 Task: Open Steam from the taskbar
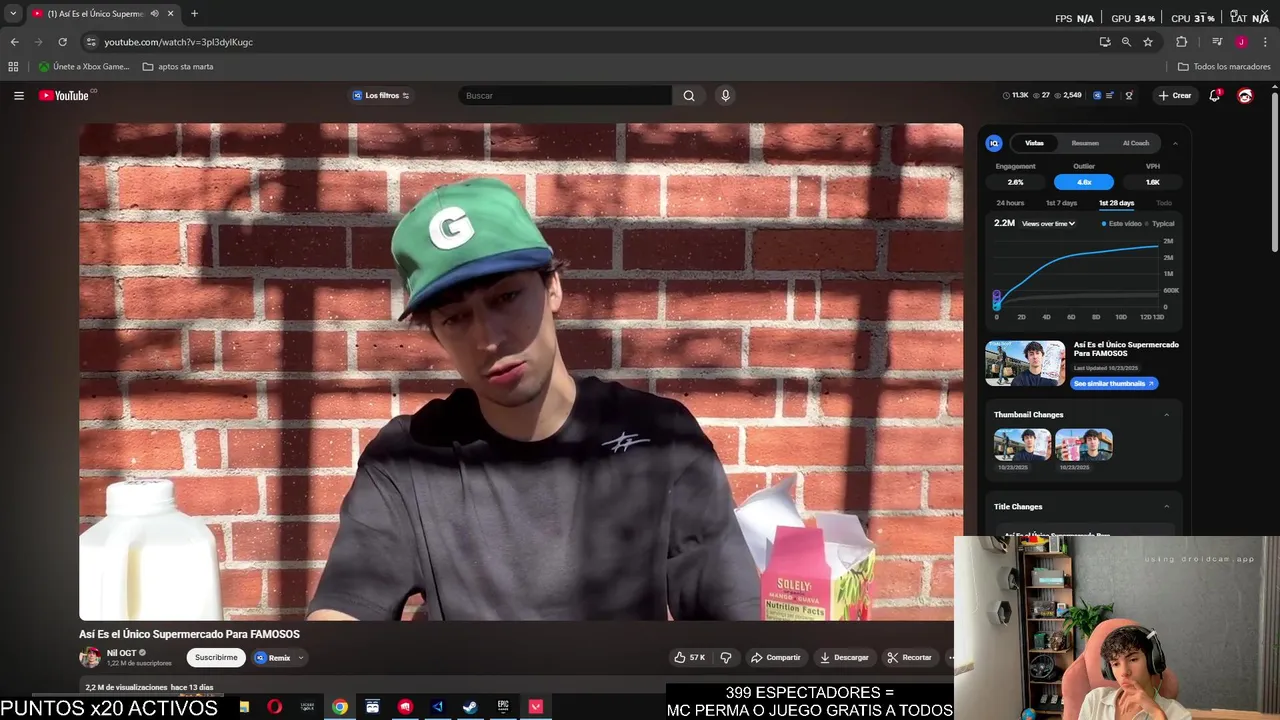(x=470, y=707)
